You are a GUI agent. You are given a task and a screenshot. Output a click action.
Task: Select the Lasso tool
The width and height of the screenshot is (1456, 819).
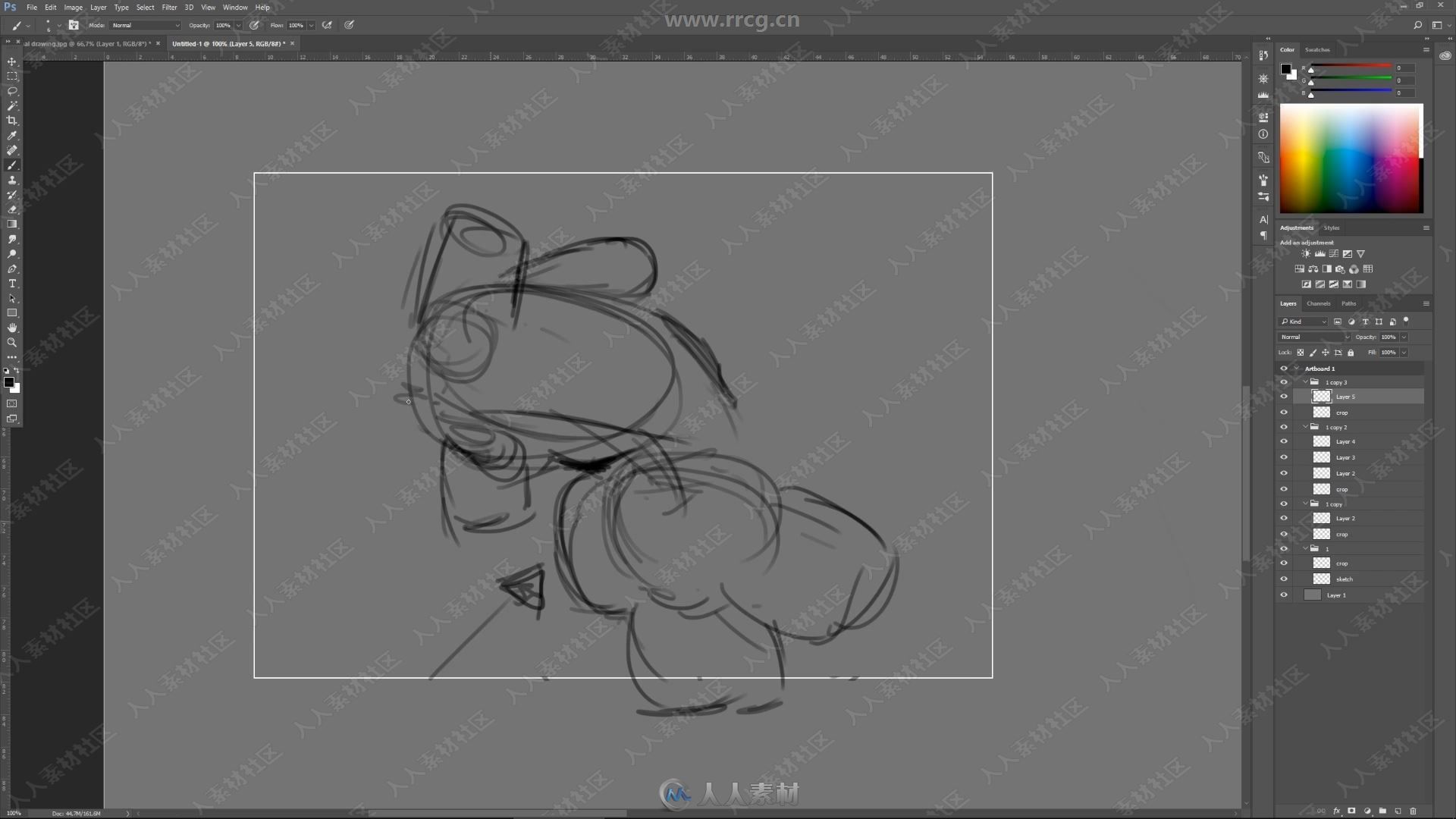tap(12, 91)
